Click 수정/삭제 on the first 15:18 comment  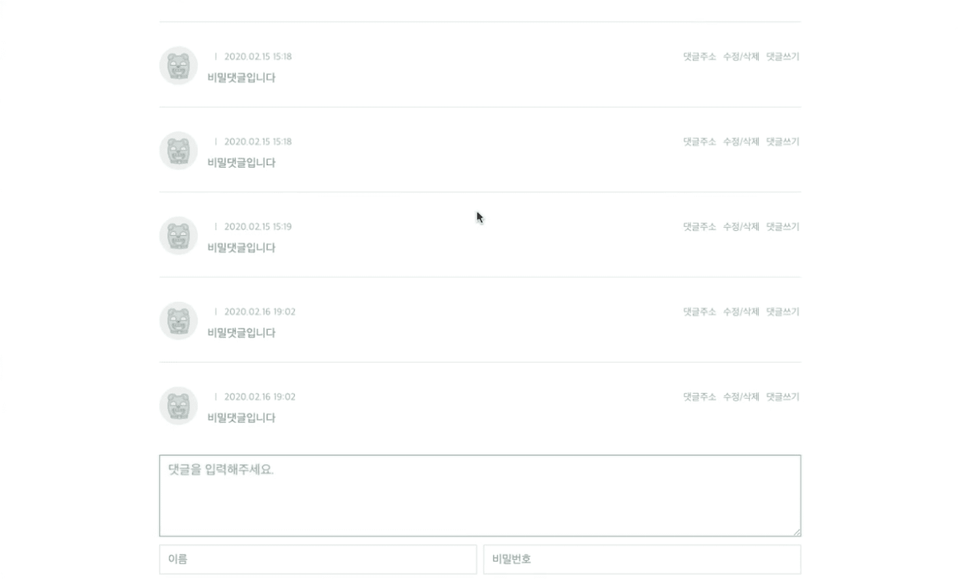741,57
